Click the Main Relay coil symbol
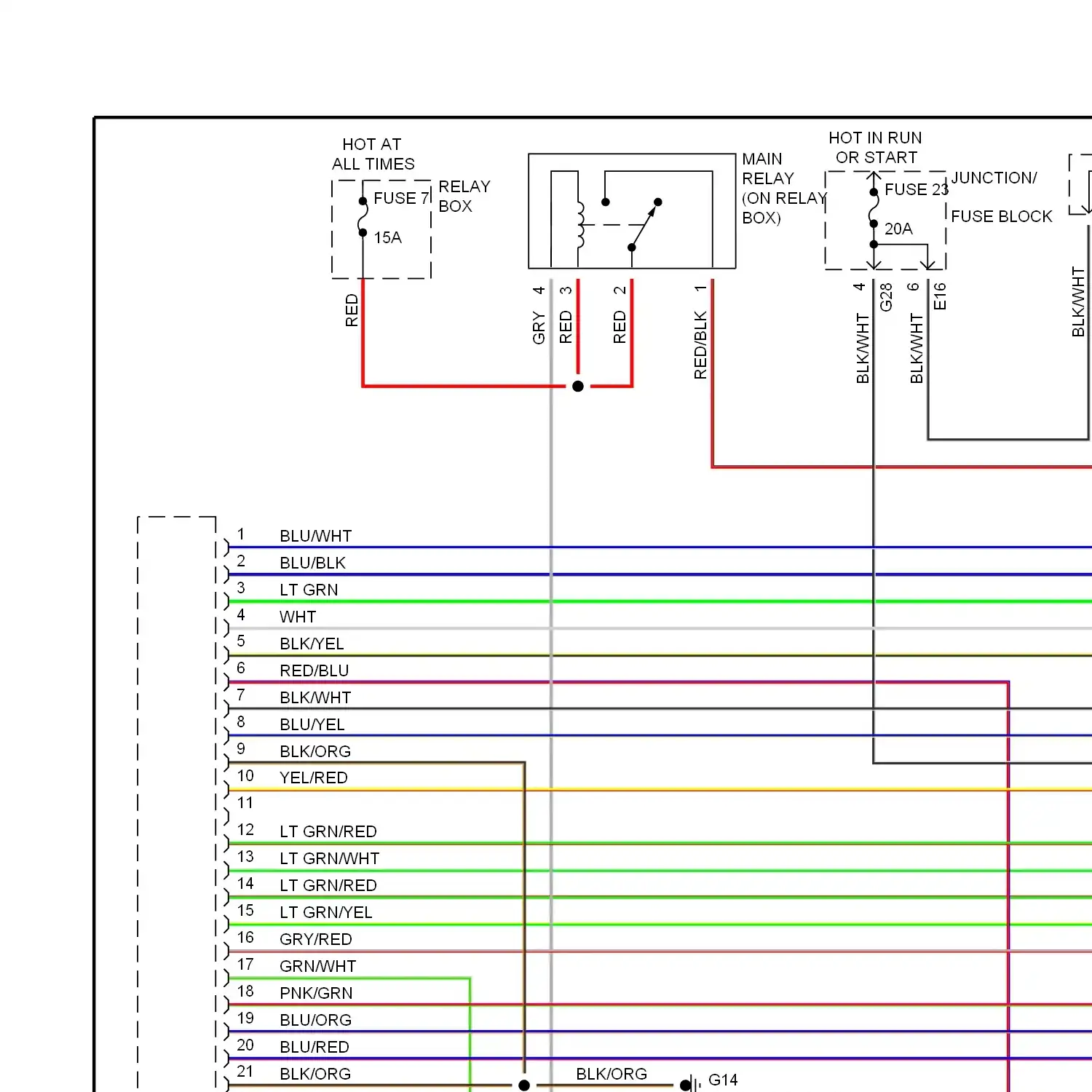The width and height of the screenshot is (1092, 1092). pyautogui.click(x=580, y=225)
